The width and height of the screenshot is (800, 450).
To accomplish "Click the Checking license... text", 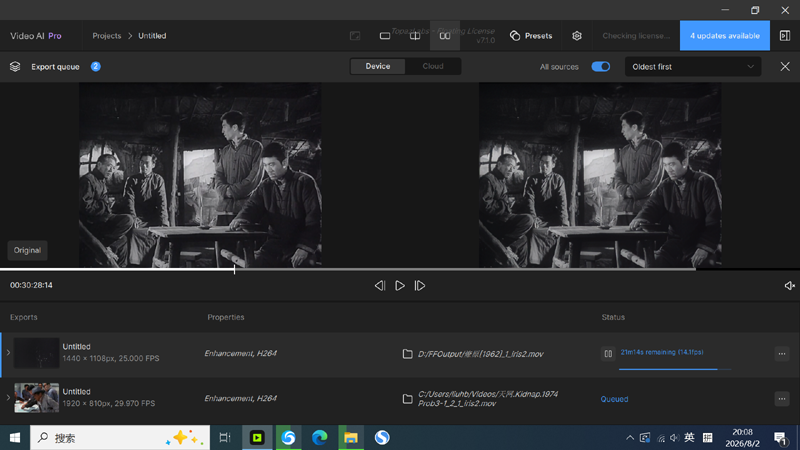I will click(636, 36).
